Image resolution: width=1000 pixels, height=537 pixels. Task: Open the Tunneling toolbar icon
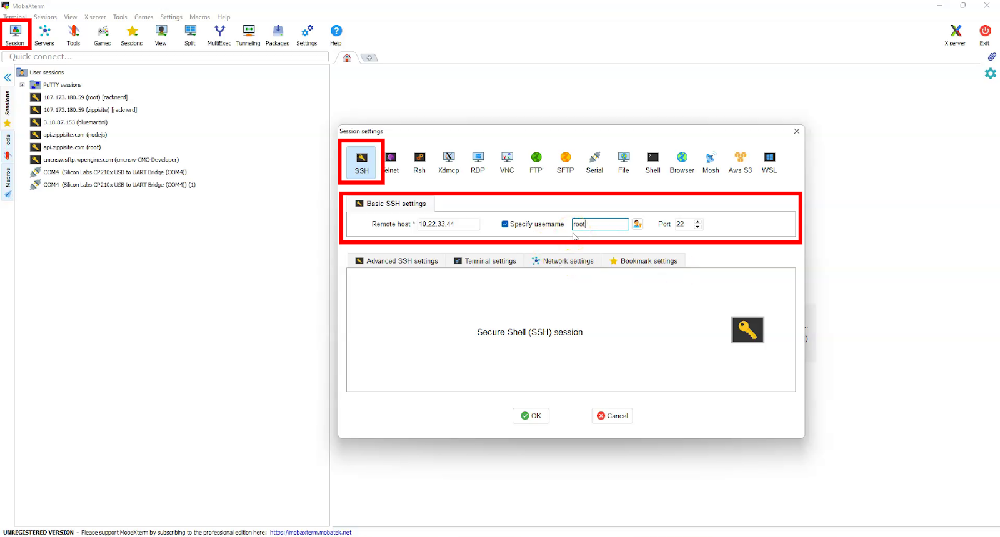[x=248, y=34]
